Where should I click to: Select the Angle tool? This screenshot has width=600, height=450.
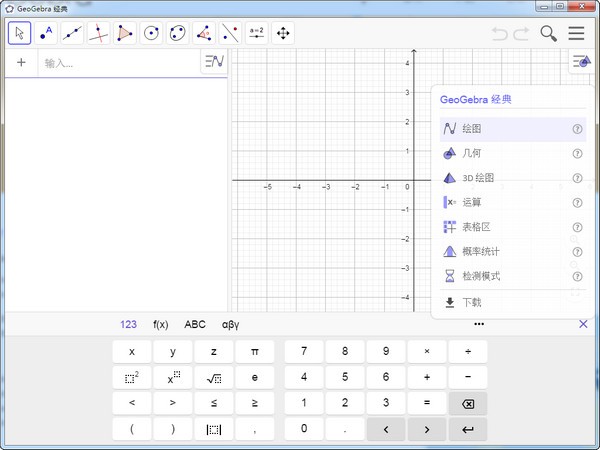(x=204, y=33)
